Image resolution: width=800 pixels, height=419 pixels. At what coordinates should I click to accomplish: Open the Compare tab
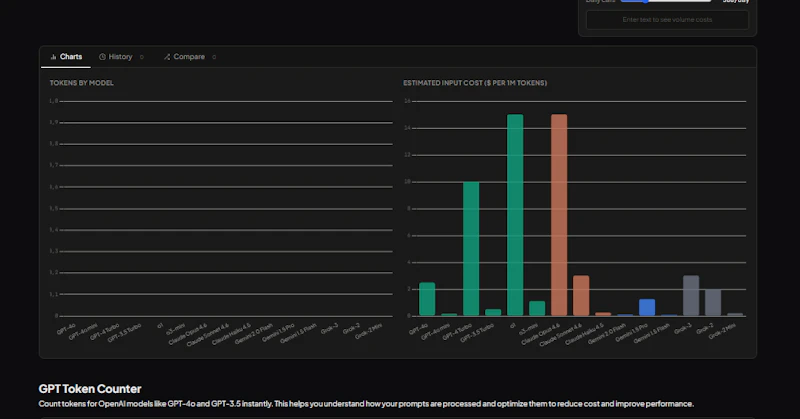189,57
